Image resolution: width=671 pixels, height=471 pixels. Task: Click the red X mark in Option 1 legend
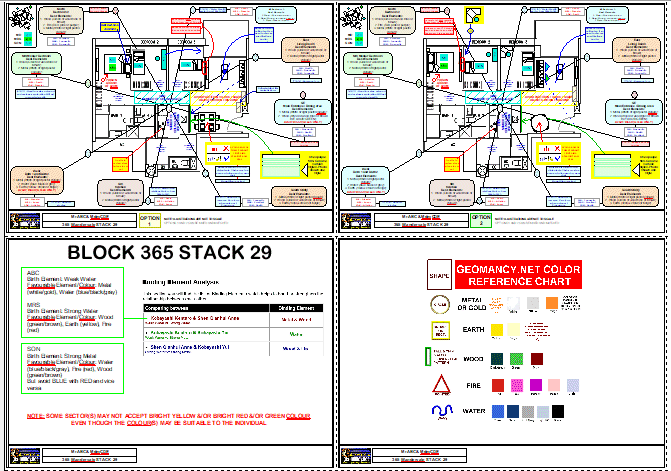(x=226, y=149)
